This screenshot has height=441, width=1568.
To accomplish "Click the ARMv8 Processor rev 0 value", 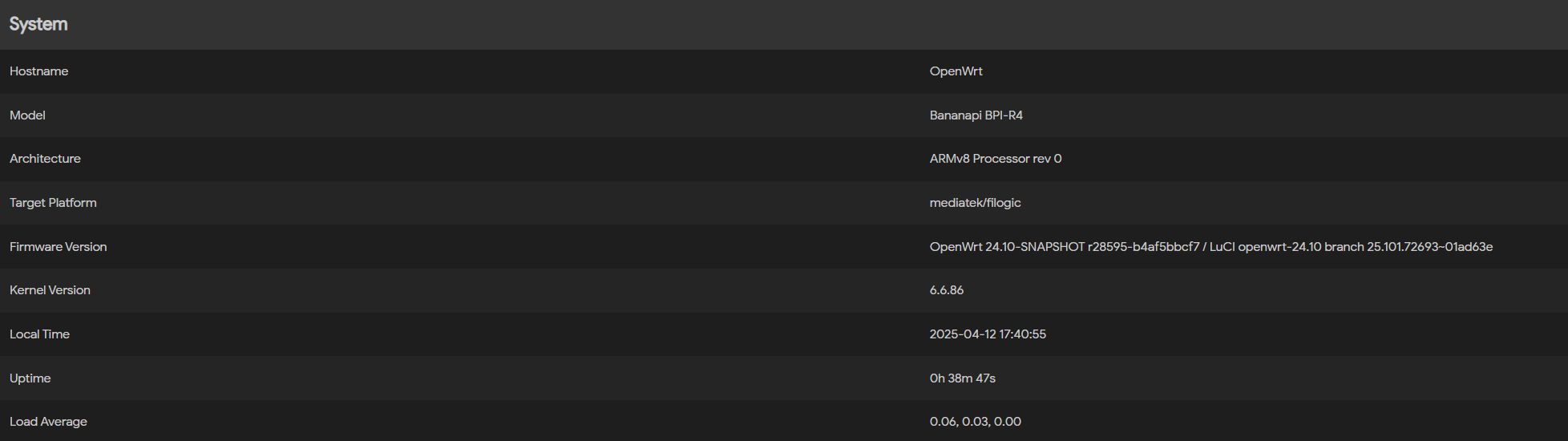I will [x=996, y=159].
